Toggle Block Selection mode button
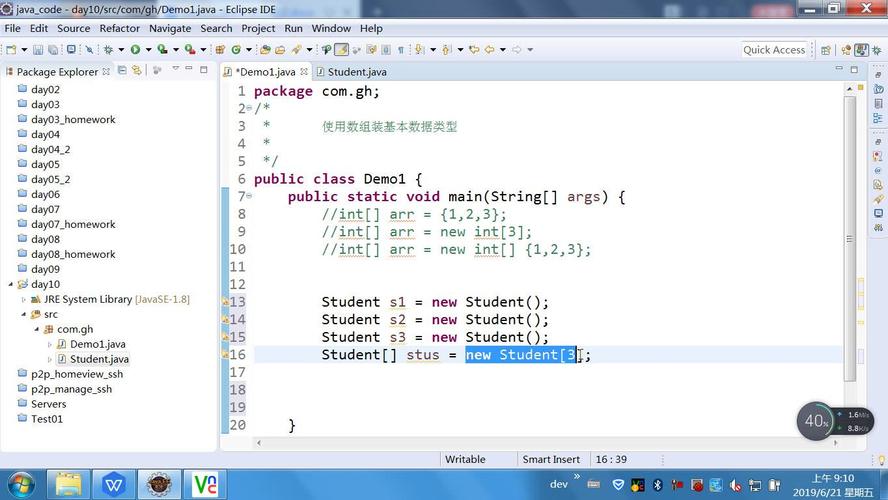 (x=386, y=50)
